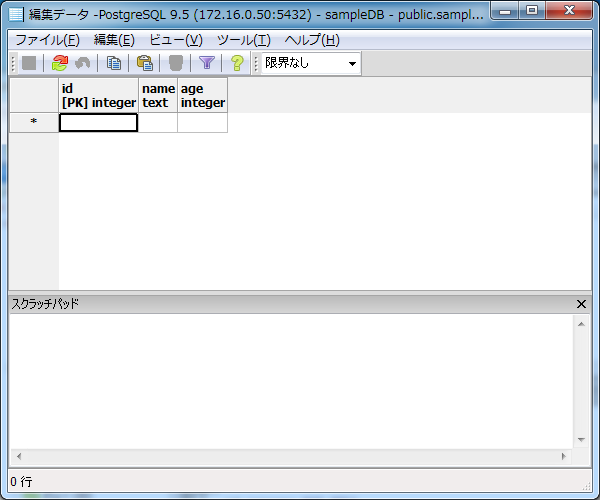Click the empty age cell in new row

point(202,122)
